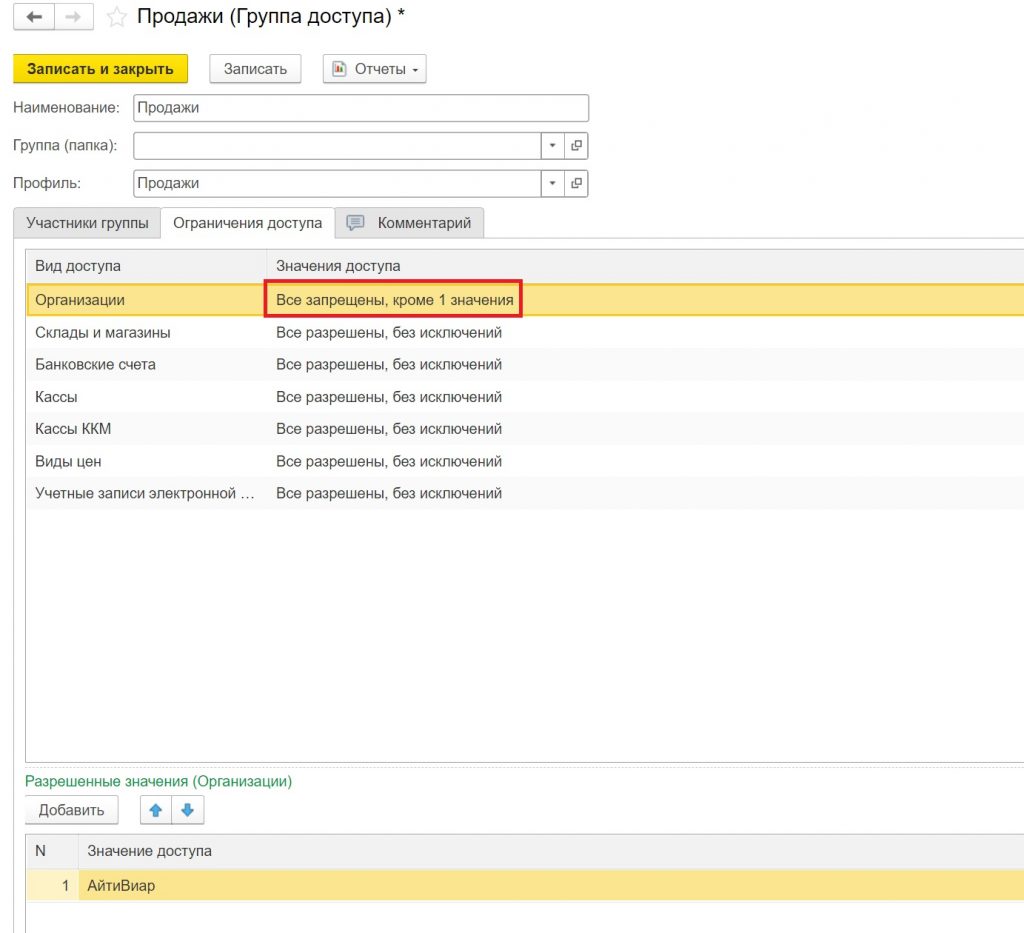Move the allowed value up with the blue arrow
The height and width of the screenshot is (933, 1024).
[x=155, y=810]
